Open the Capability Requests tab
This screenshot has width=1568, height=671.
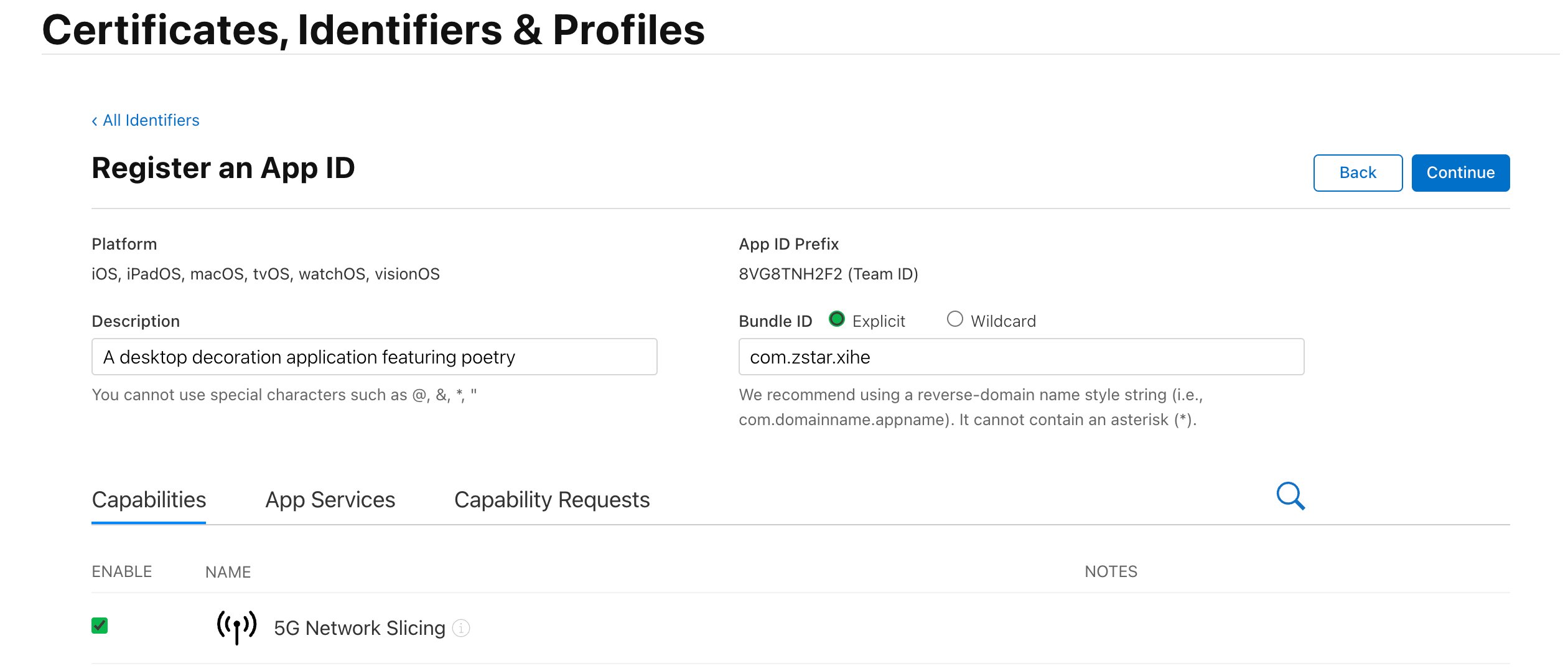552,500
